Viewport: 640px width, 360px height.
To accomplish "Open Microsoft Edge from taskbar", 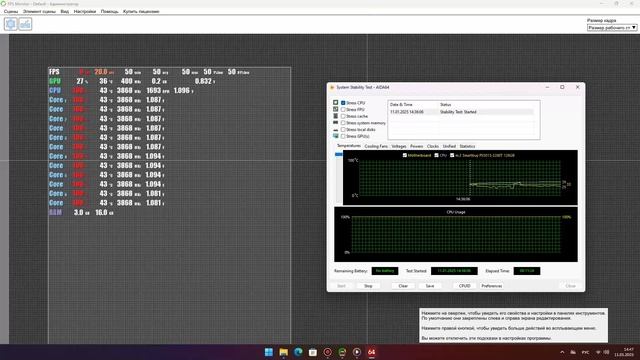I will 298,352.
